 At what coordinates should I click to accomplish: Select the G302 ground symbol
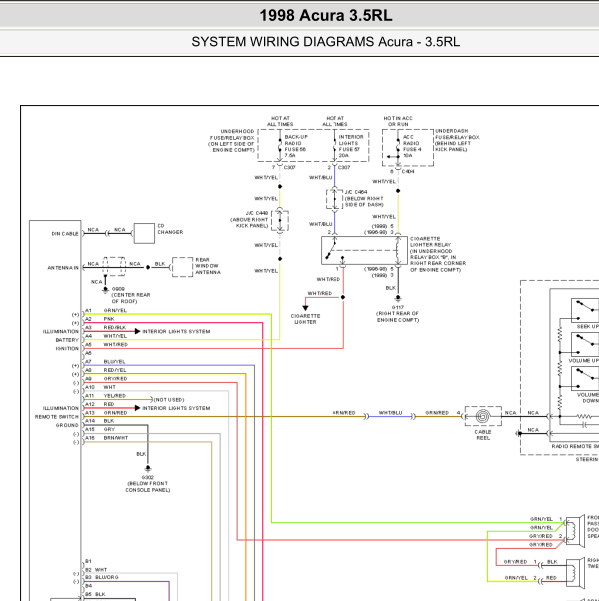148,468
